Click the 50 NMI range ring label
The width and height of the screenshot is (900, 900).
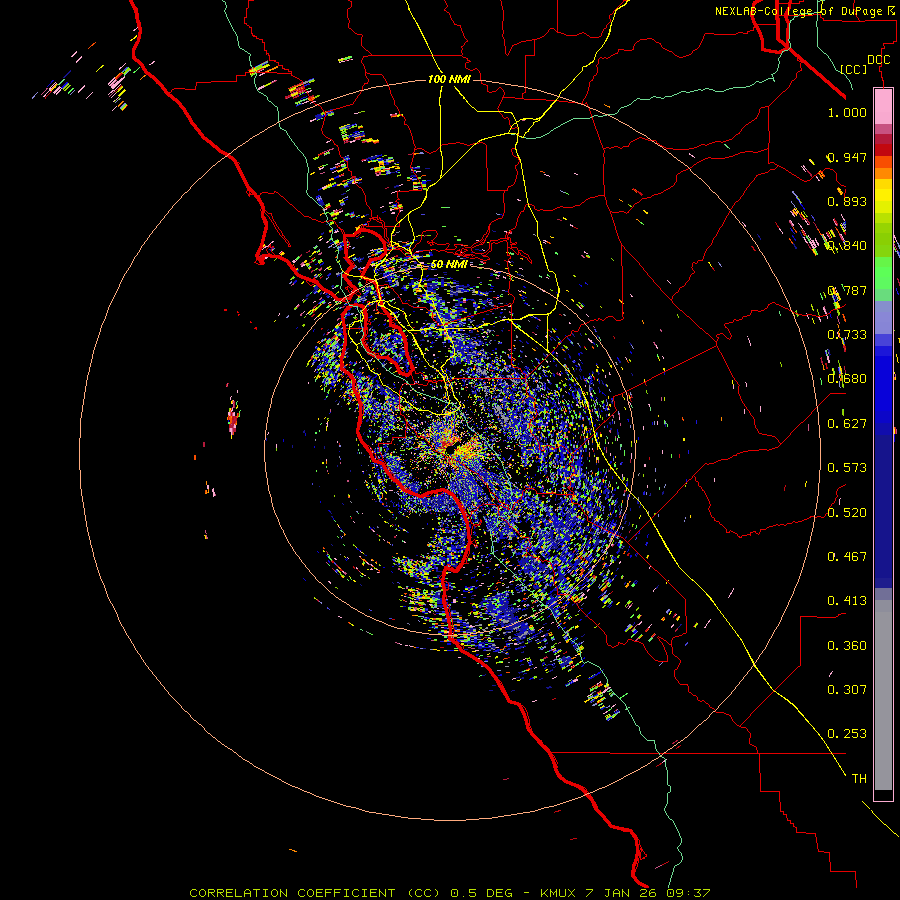coord(449,265)
